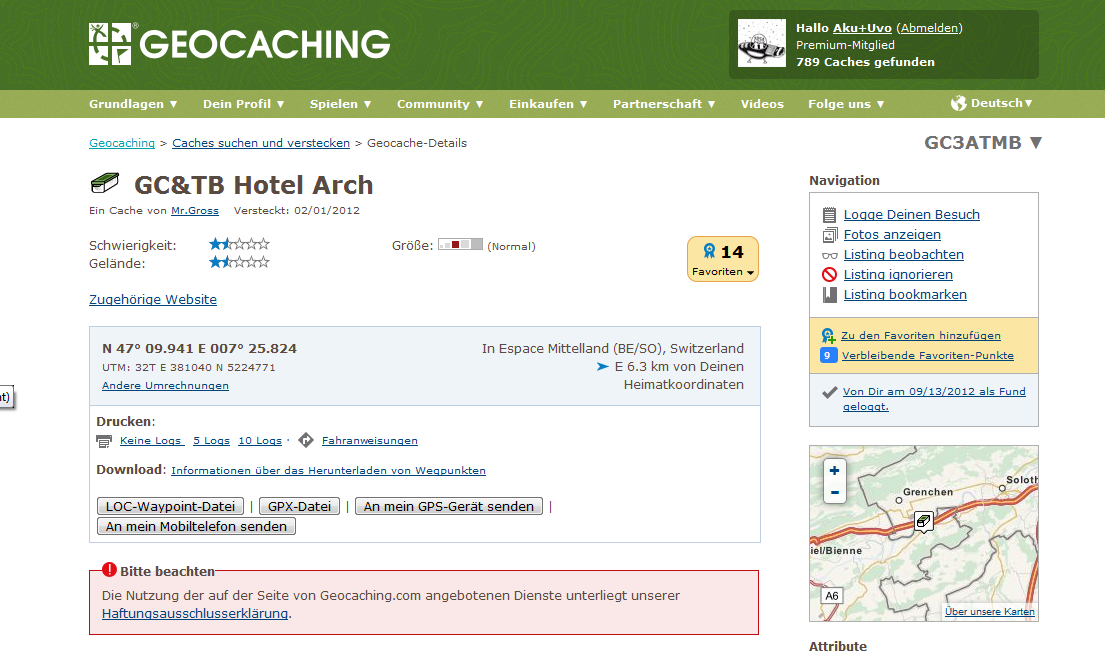Expand the Folge uns menu
The width and height of the screenshot is (1105, 653).
click(846, 104)
